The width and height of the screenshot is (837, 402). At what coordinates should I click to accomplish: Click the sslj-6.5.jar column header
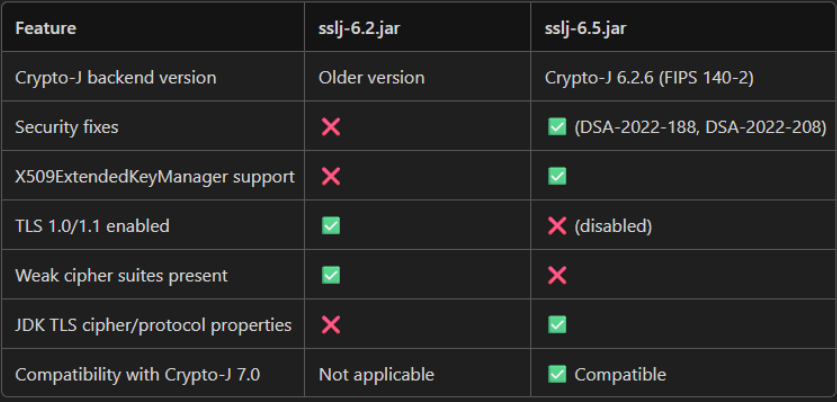(x=588, y=28)
